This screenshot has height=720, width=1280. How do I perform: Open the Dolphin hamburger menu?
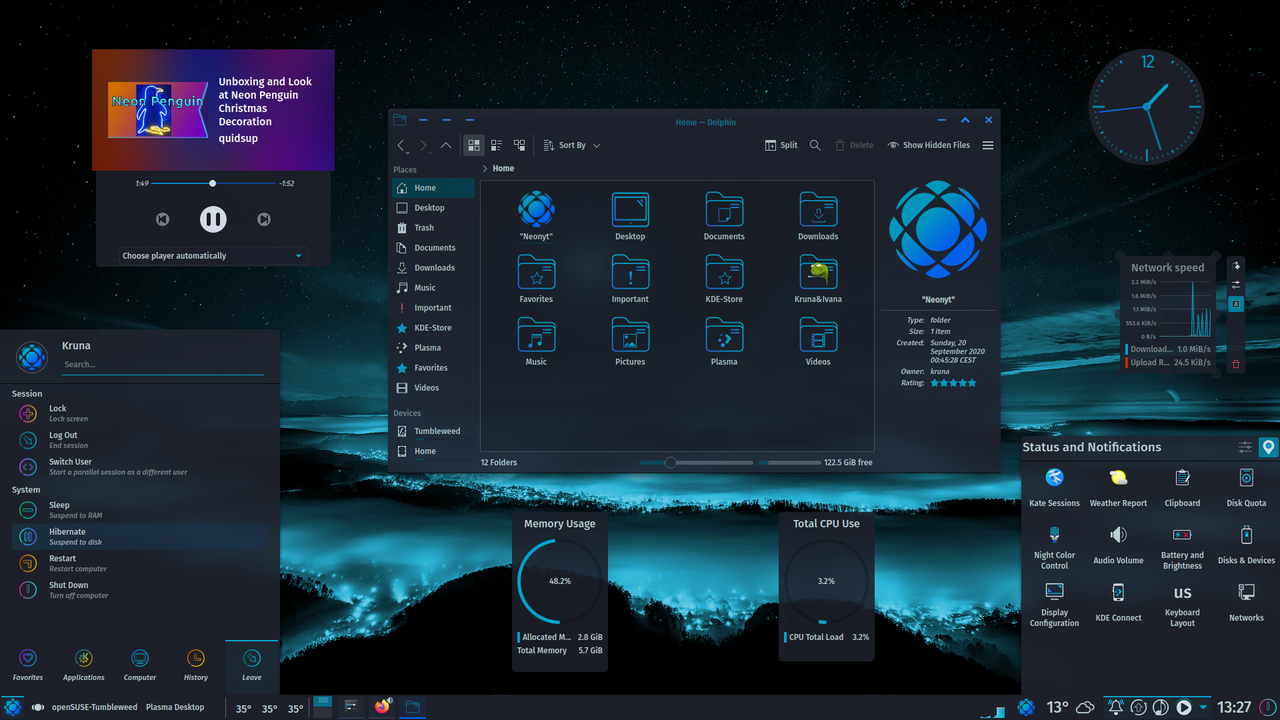pos(987,145)
